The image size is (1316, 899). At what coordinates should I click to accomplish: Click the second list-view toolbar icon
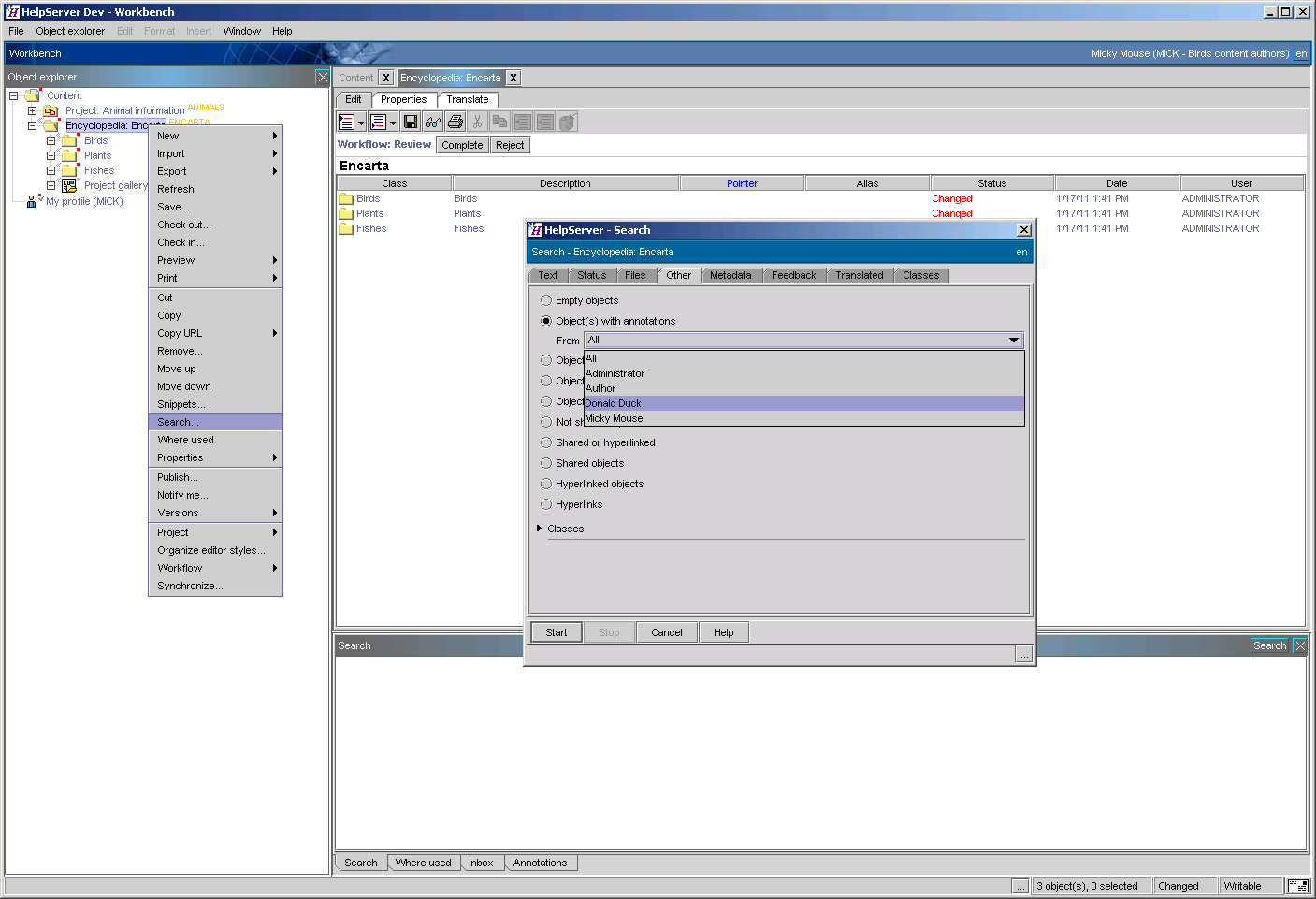pos(378,122)
